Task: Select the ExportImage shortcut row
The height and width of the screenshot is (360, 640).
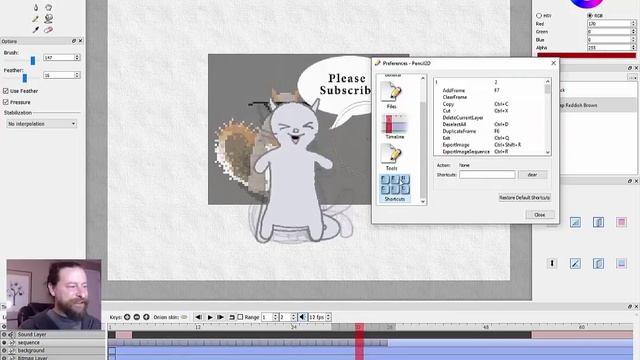Action: point(490,144)
